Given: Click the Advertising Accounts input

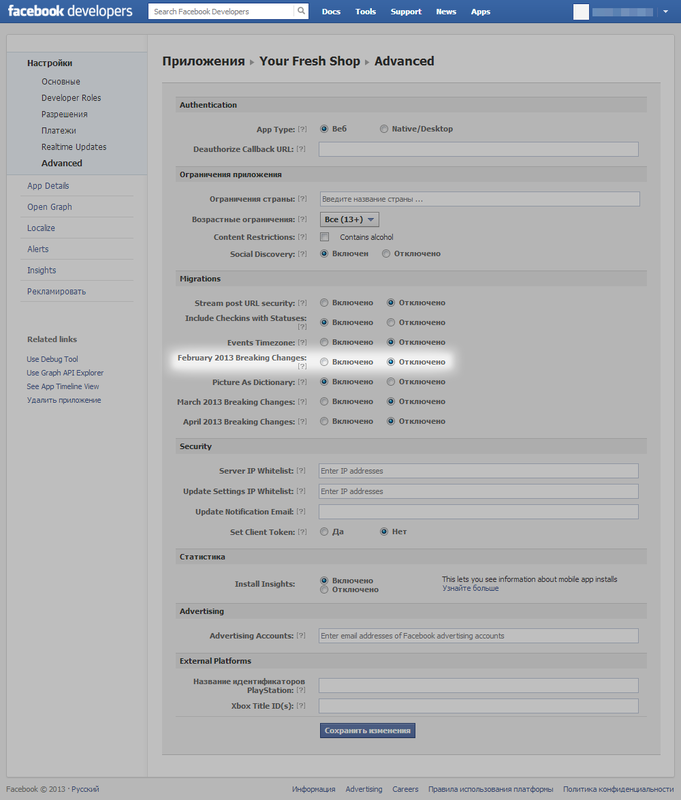Looking at the screenshot, I should click(x=478, y=636).
